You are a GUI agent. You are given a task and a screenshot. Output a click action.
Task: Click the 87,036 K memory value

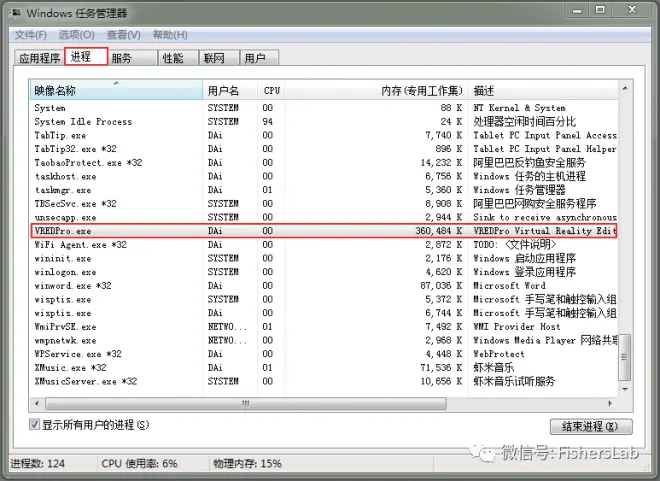441,286
